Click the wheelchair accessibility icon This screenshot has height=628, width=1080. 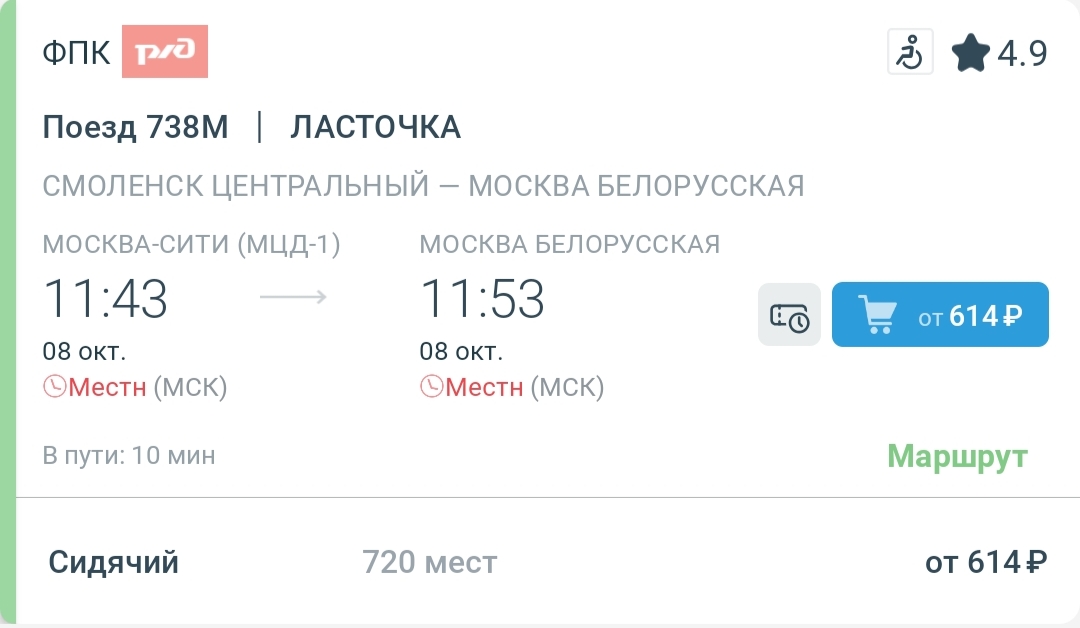(910, 52)
